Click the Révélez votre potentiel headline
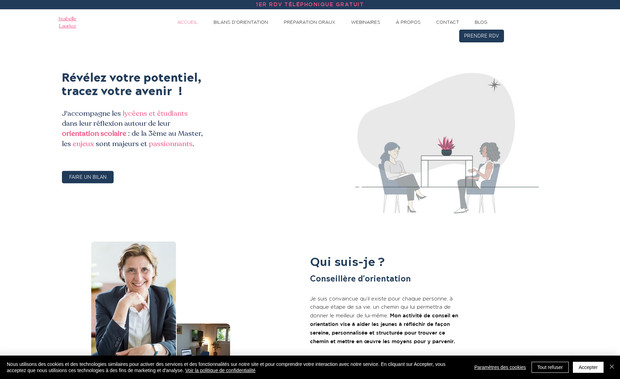This screenshot has height=379, width=620. 131,84
